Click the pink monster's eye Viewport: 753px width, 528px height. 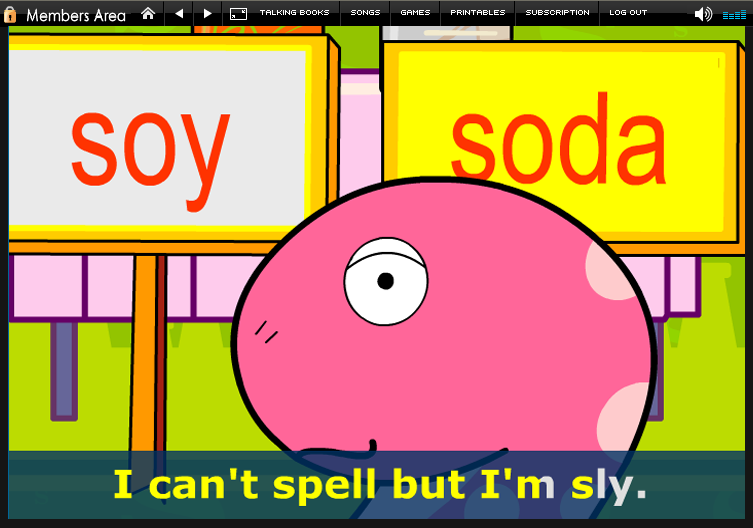pyautogui.click(x=385, y=281)
